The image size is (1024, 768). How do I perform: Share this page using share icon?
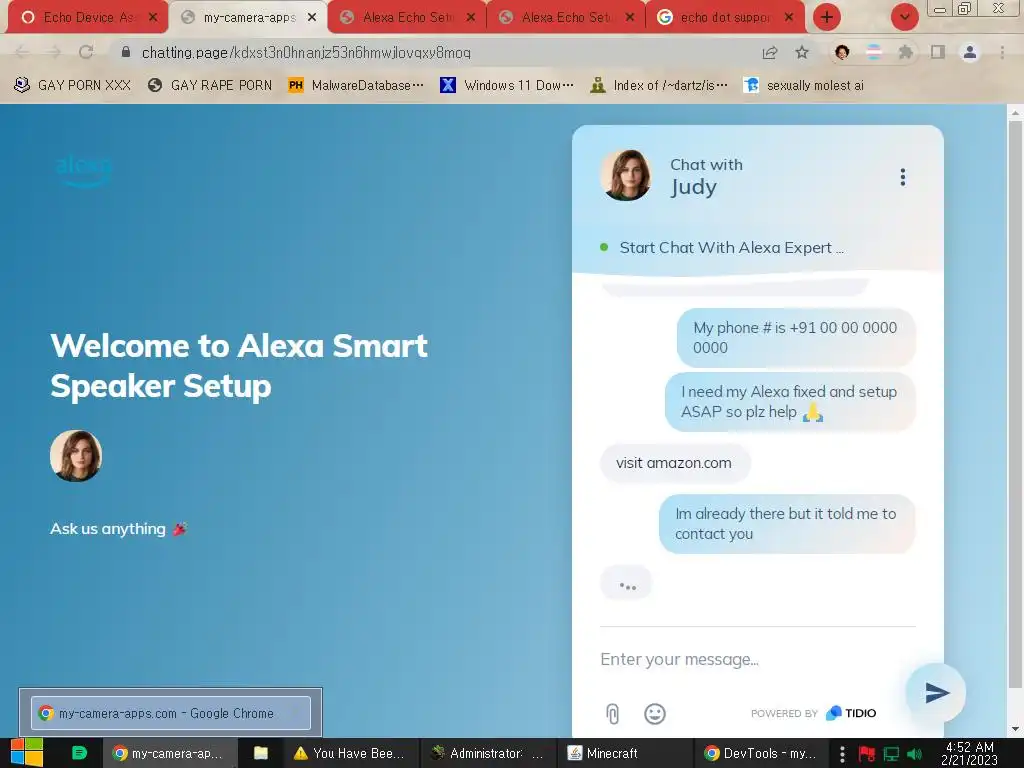[770, 53]
